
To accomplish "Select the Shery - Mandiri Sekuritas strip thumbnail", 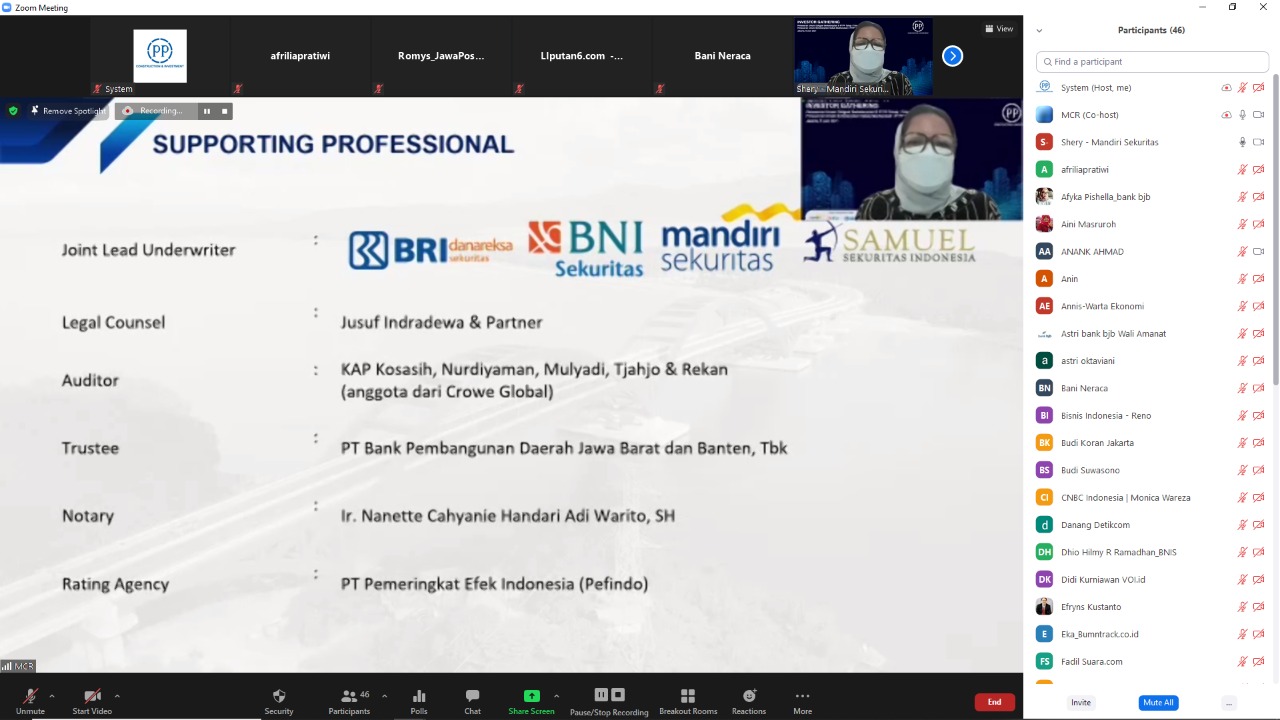I will (x=863, y=56).
